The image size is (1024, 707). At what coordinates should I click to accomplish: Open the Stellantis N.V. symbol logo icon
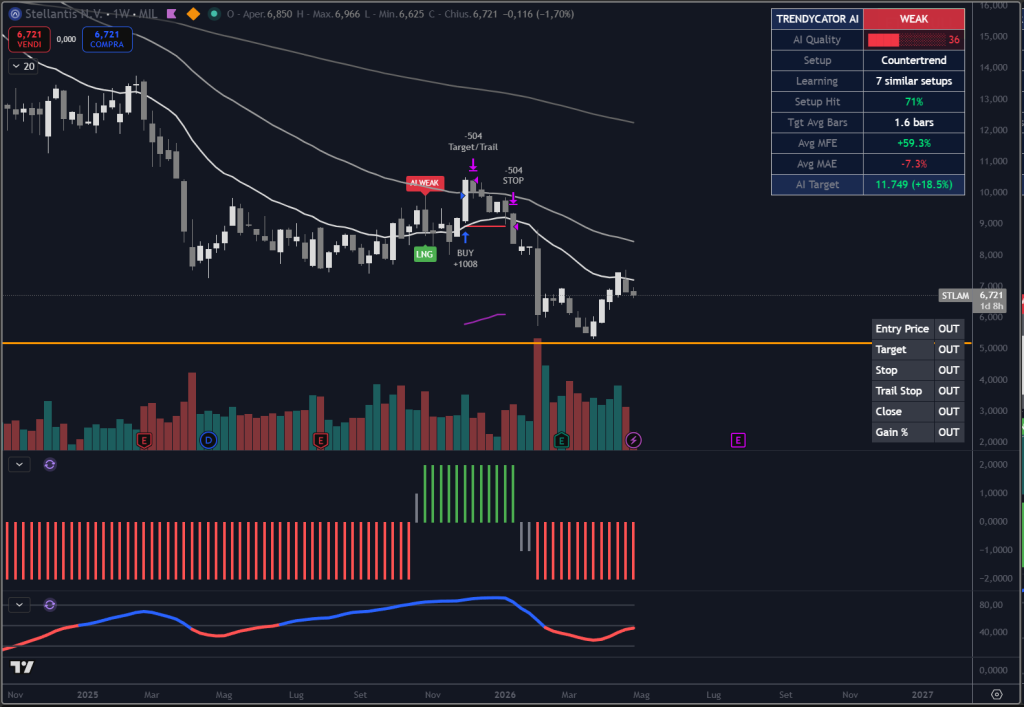[x=15, y=14]
